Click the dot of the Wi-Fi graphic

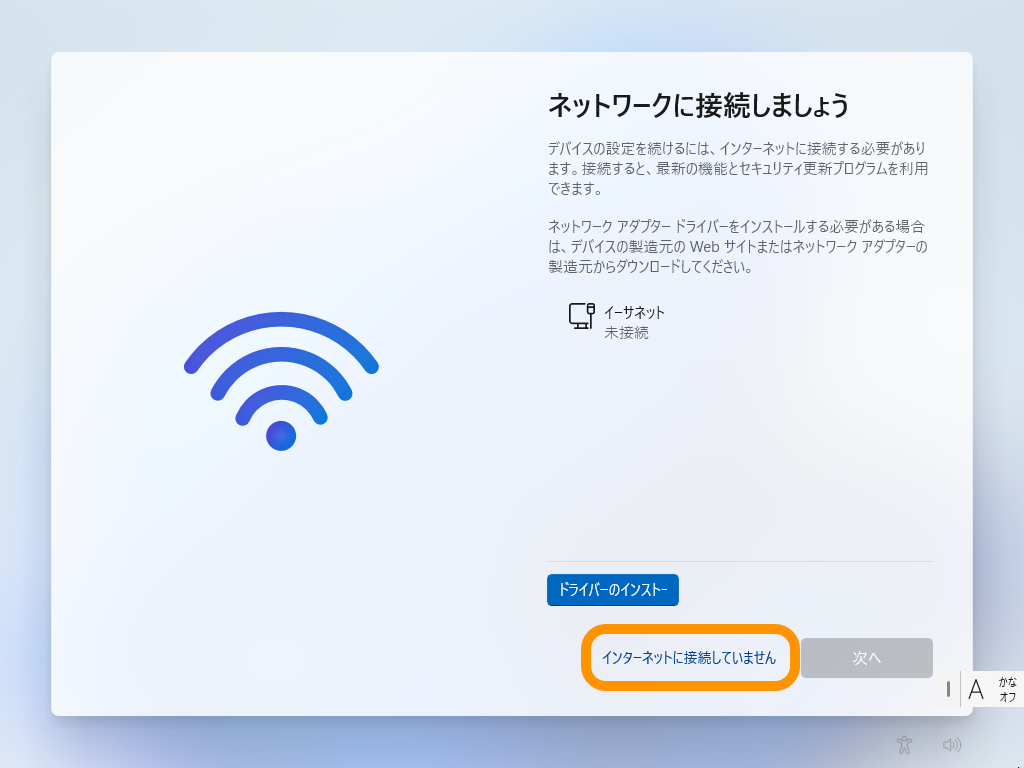point(281,436)
